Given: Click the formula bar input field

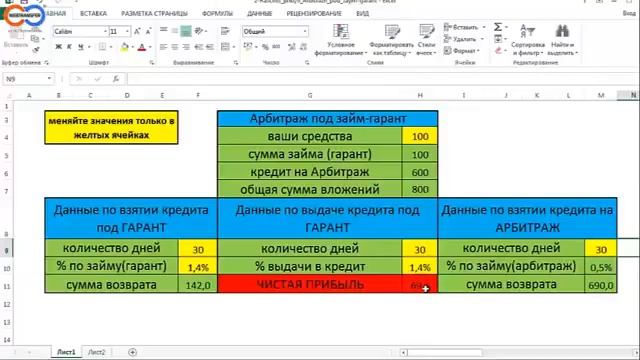Looking at the screenshot, I should (382, 79).
